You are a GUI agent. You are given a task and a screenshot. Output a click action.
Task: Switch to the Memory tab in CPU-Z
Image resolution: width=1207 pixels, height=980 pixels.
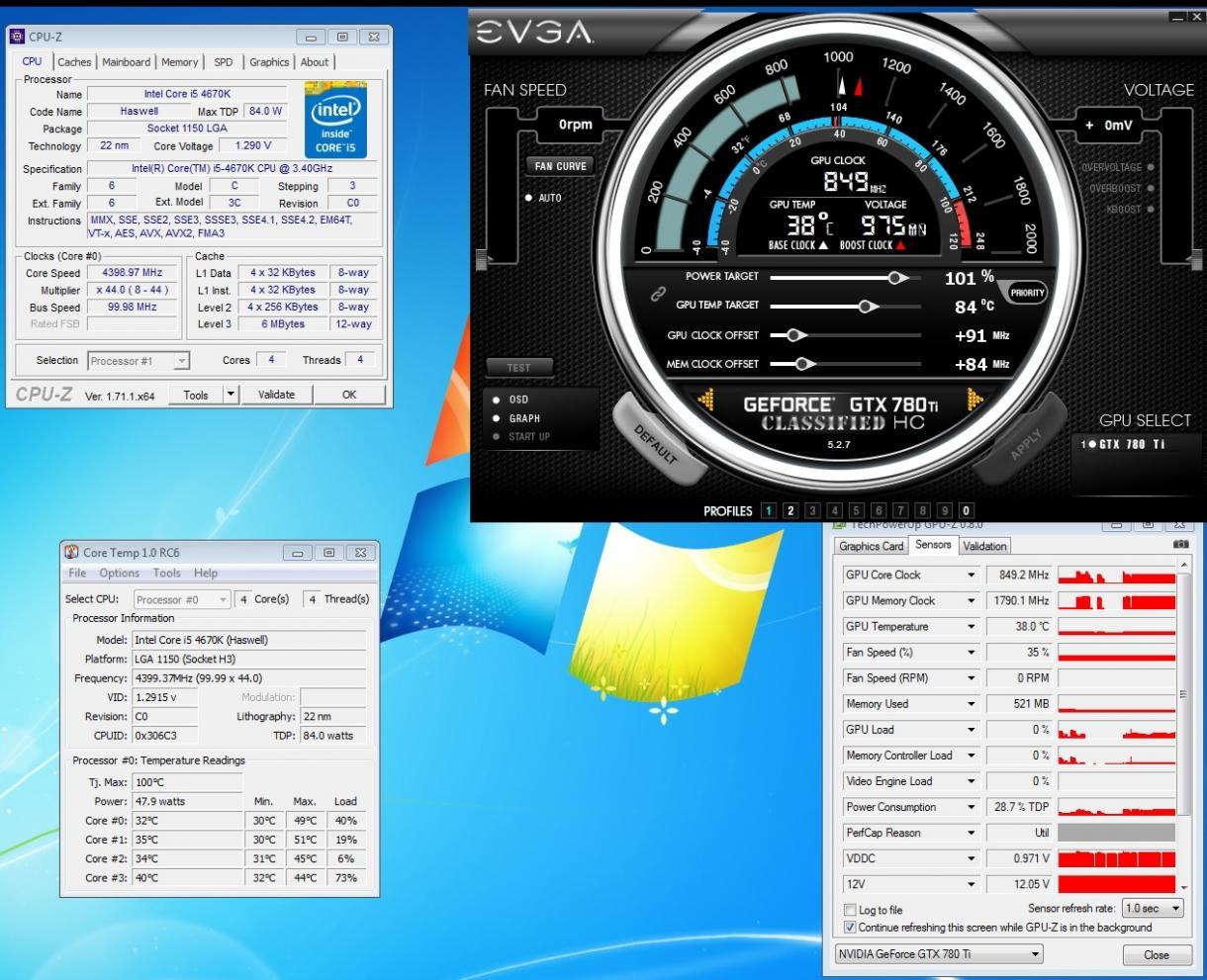[x=179, y=62]
